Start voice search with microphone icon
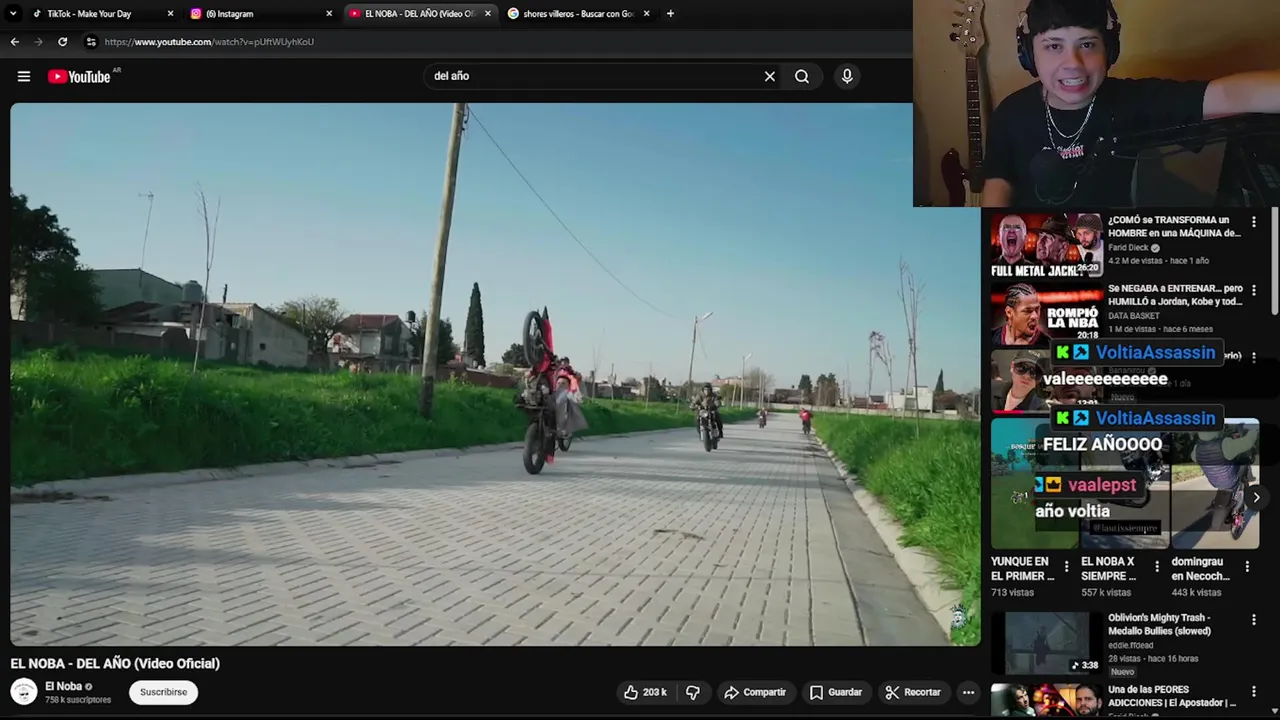This screenshot has height=720, width=1280. click(847, 76)
